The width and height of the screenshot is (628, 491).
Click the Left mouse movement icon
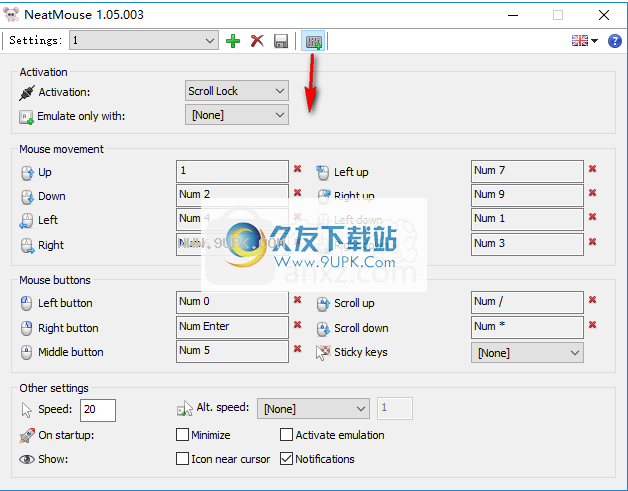26,221
